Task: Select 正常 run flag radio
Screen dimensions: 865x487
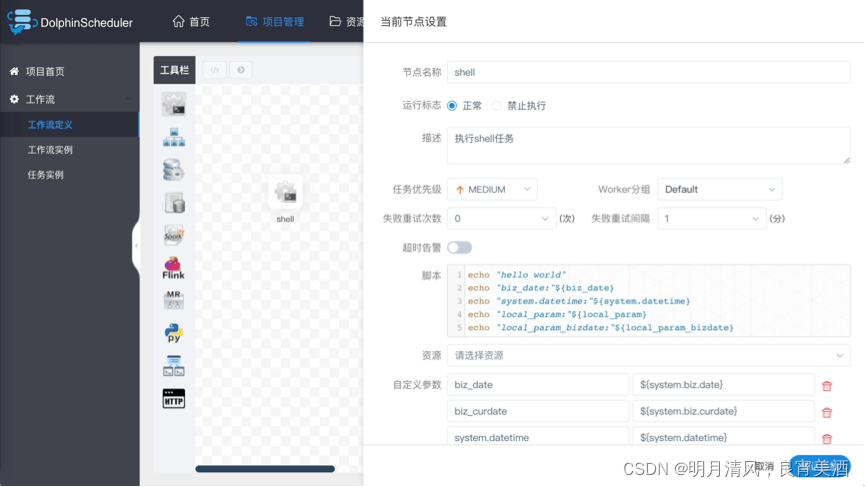Action: [452, 106]
